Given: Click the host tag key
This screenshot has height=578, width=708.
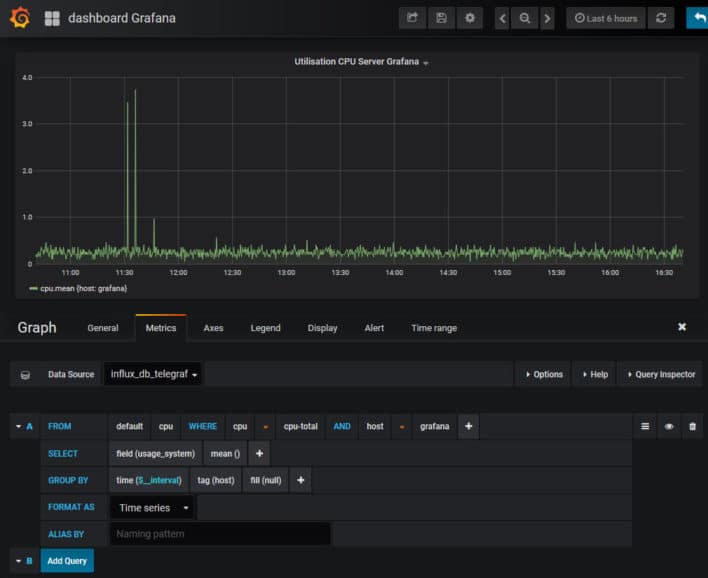Looking at the screenshot, I should click(375, 427).
